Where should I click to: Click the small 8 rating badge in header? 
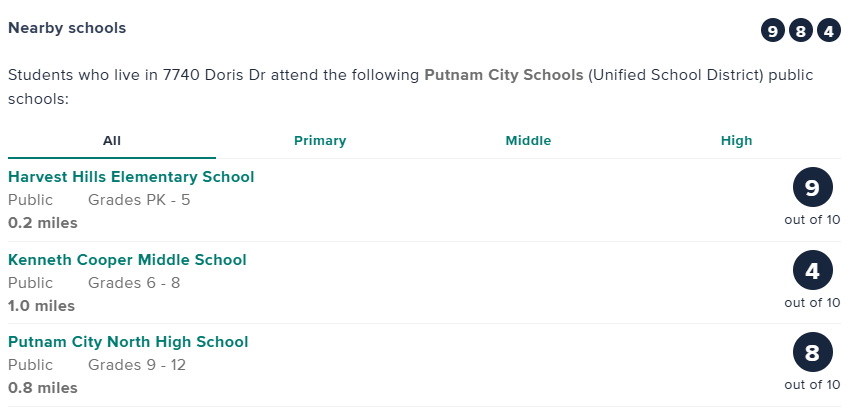[x=800, y=31]
